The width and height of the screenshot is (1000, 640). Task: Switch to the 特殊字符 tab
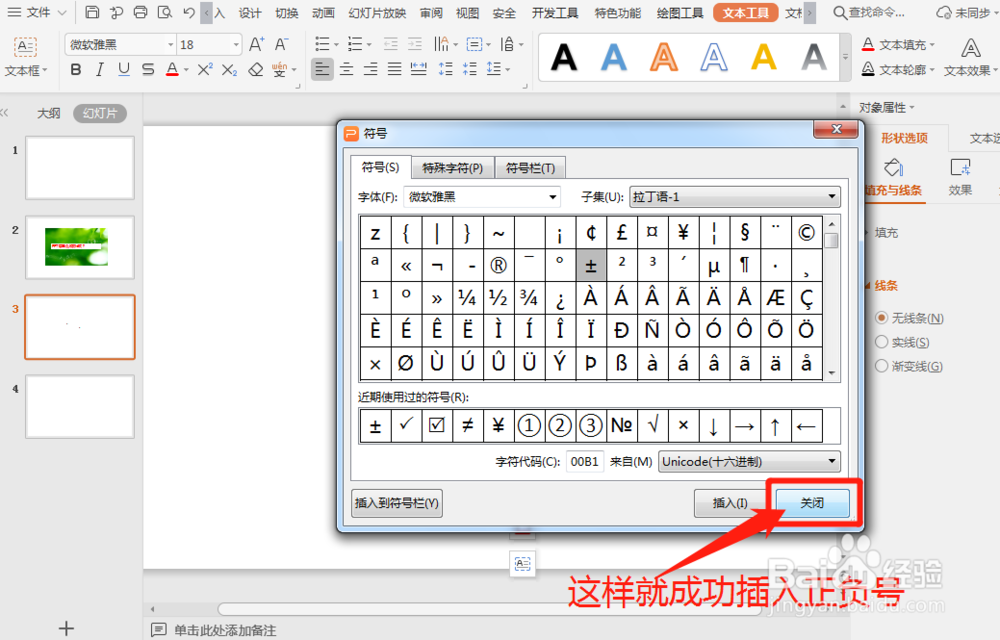click(x=451, y=167)
